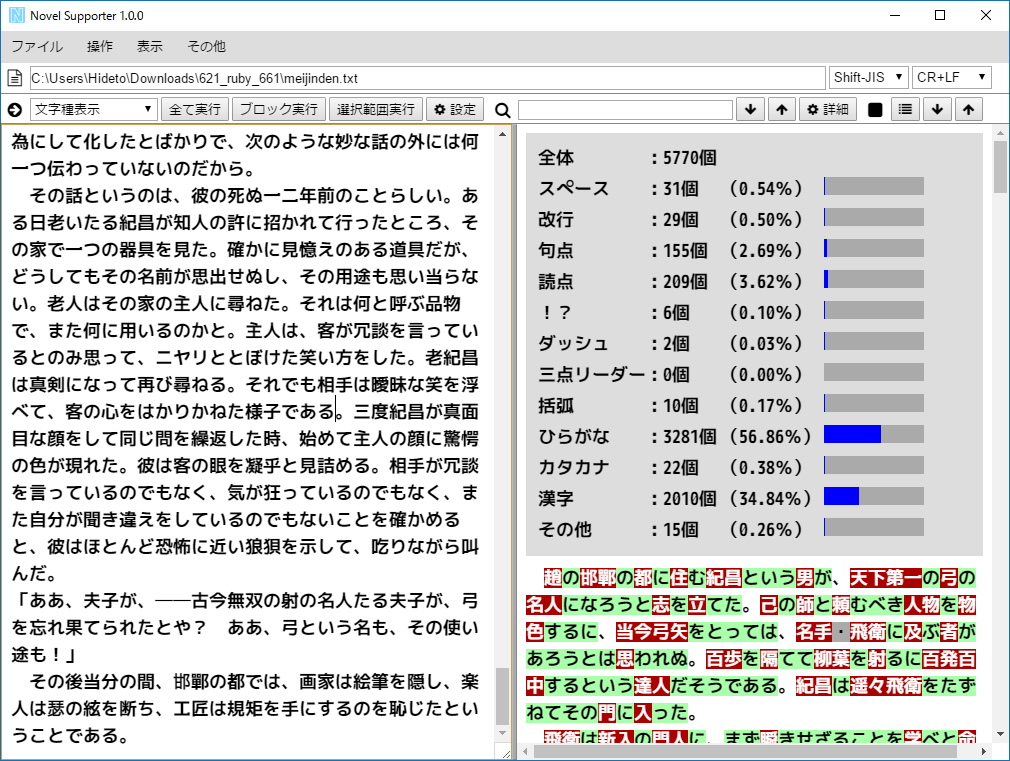The image size is (1010, 761).
Task: Click the search previous up-arrow icon
Action: coord(781,110)
